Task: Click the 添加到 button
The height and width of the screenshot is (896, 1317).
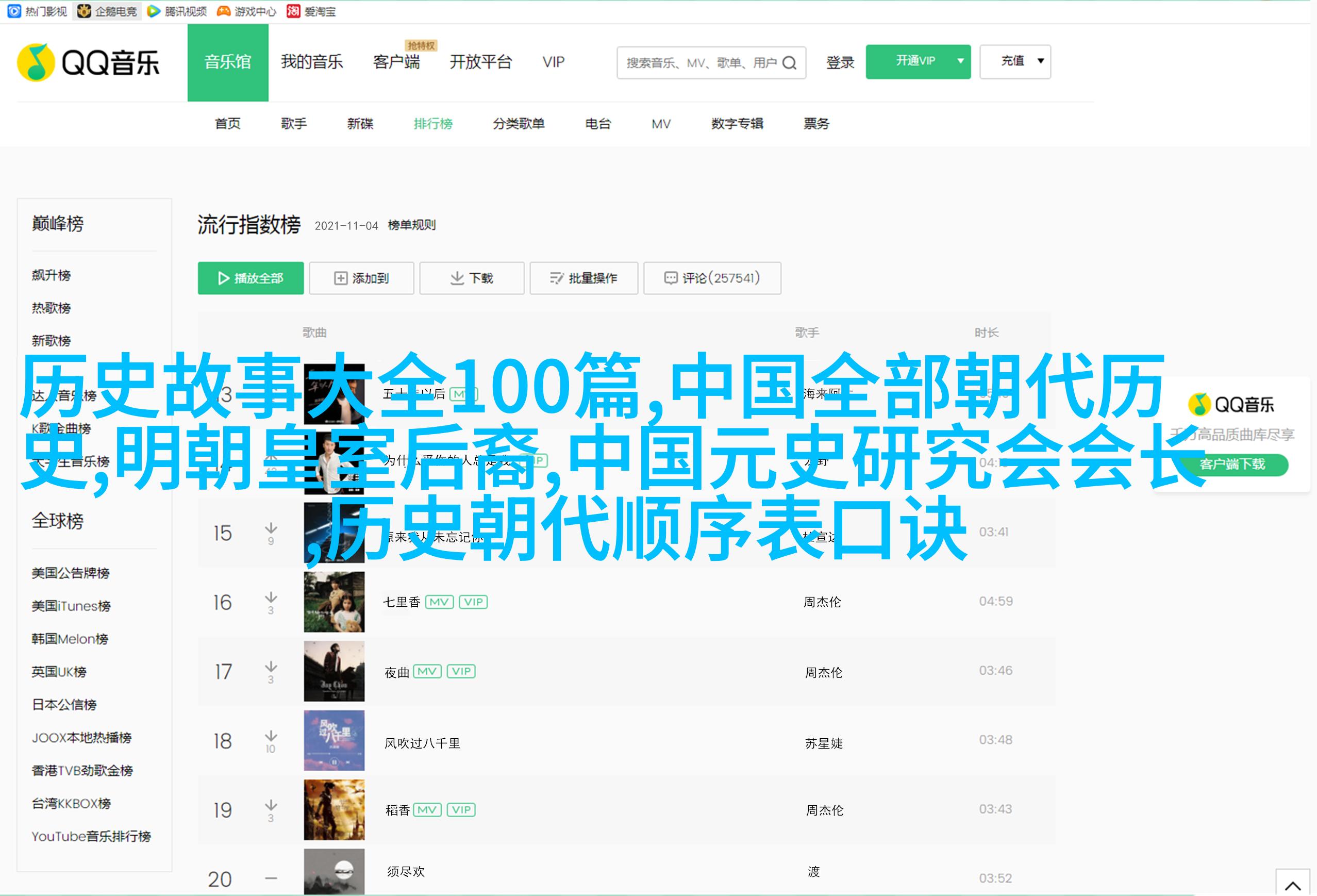Action: (361, 278)
